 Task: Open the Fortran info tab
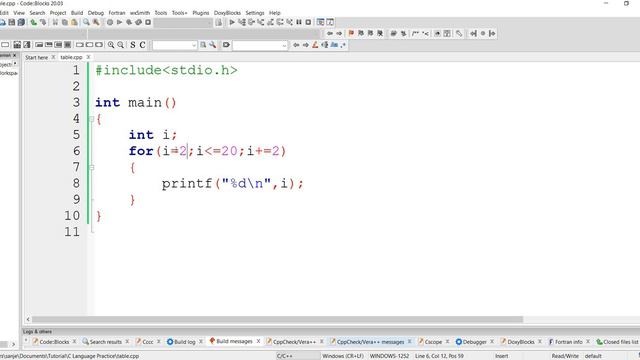(568, 342)
